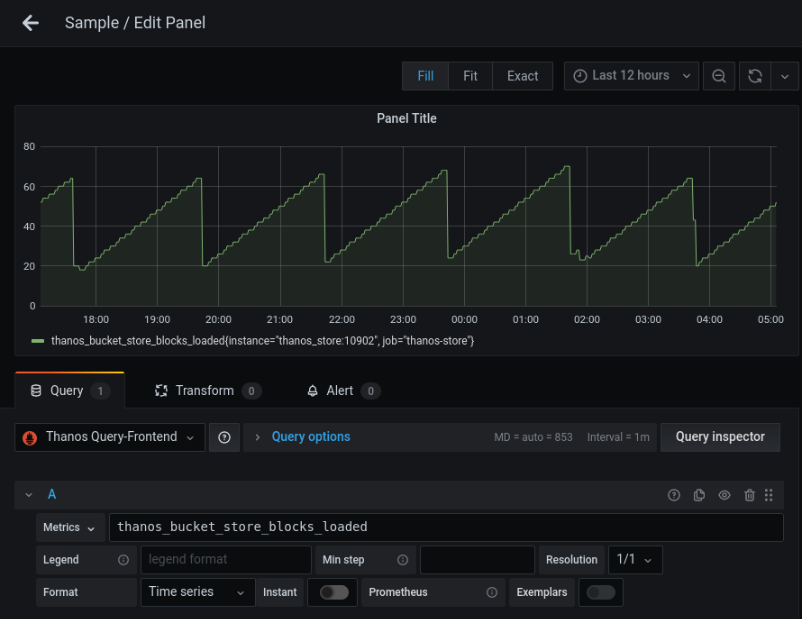Click the Prometheus link info icon

coord(492,592)
